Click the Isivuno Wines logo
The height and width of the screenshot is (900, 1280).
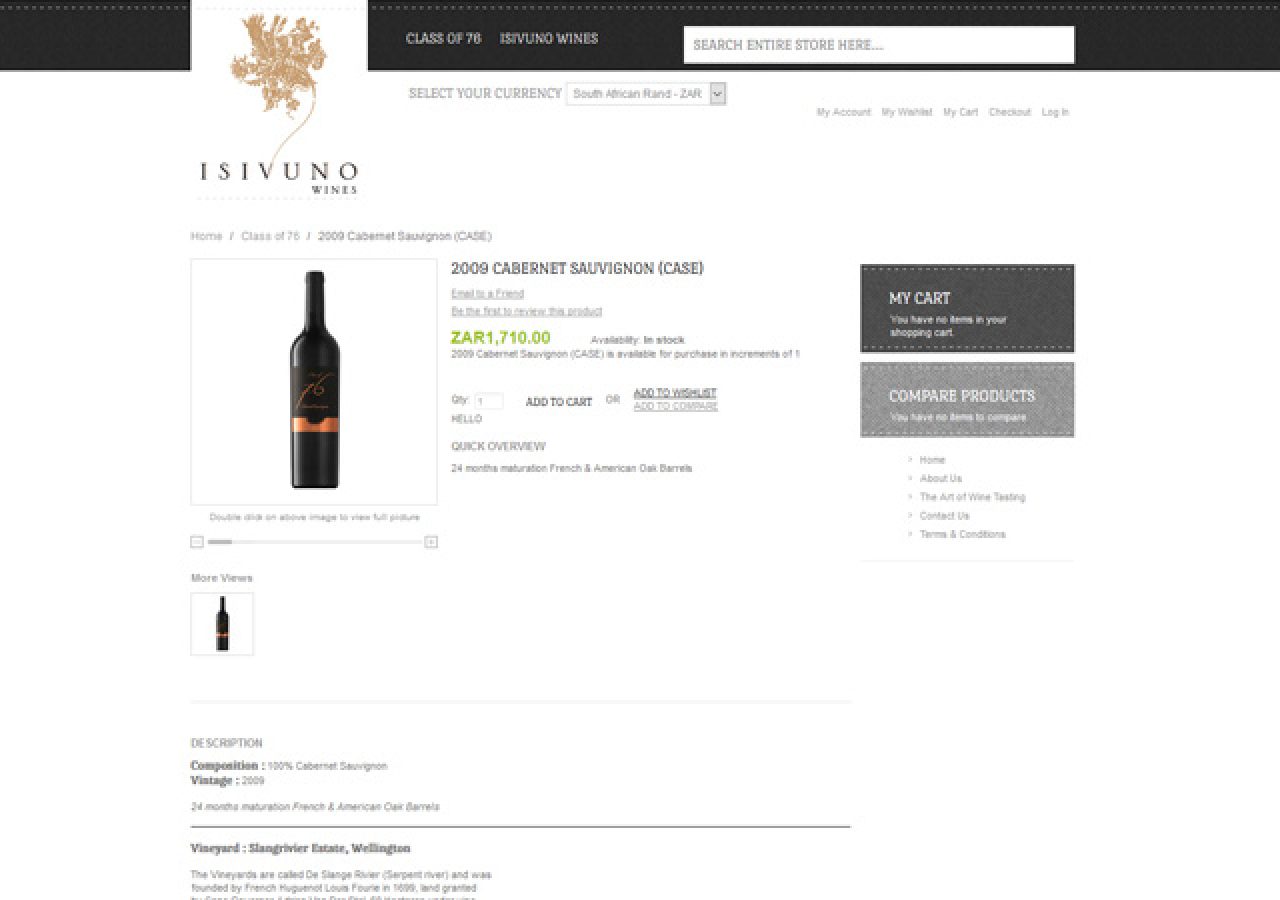point(279,104)
